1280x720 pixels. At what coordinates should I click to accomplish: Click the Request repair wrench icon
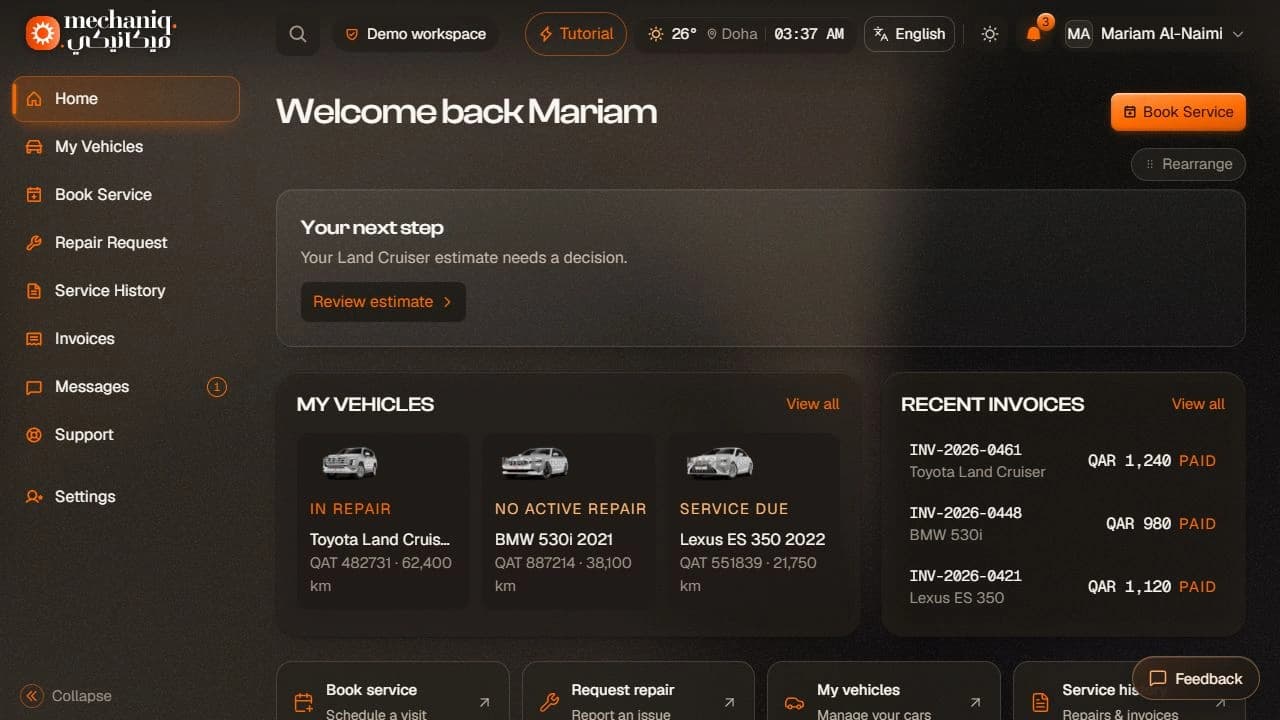[x=549, y=703]
